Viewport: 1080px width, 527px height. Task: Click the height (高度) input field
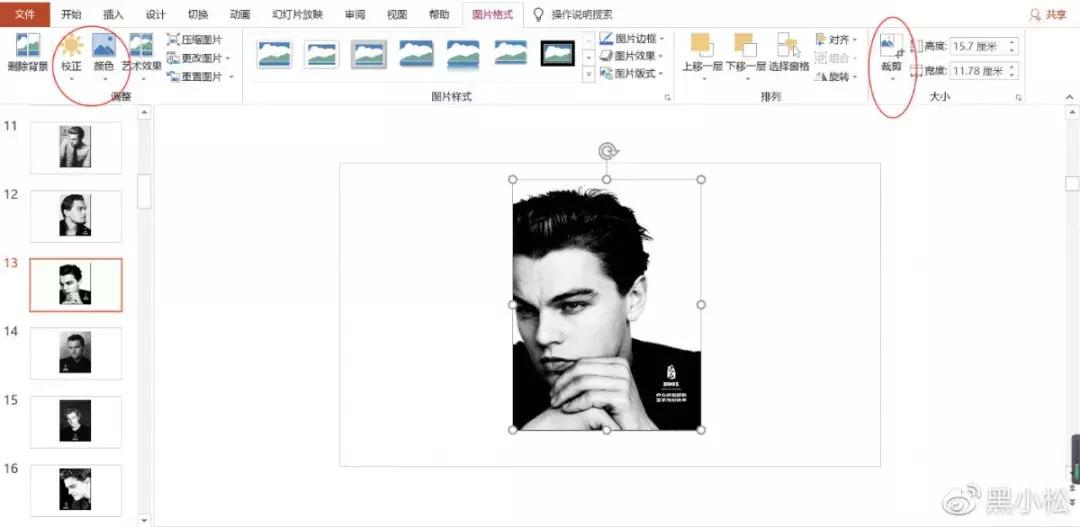tap(977, 47)
